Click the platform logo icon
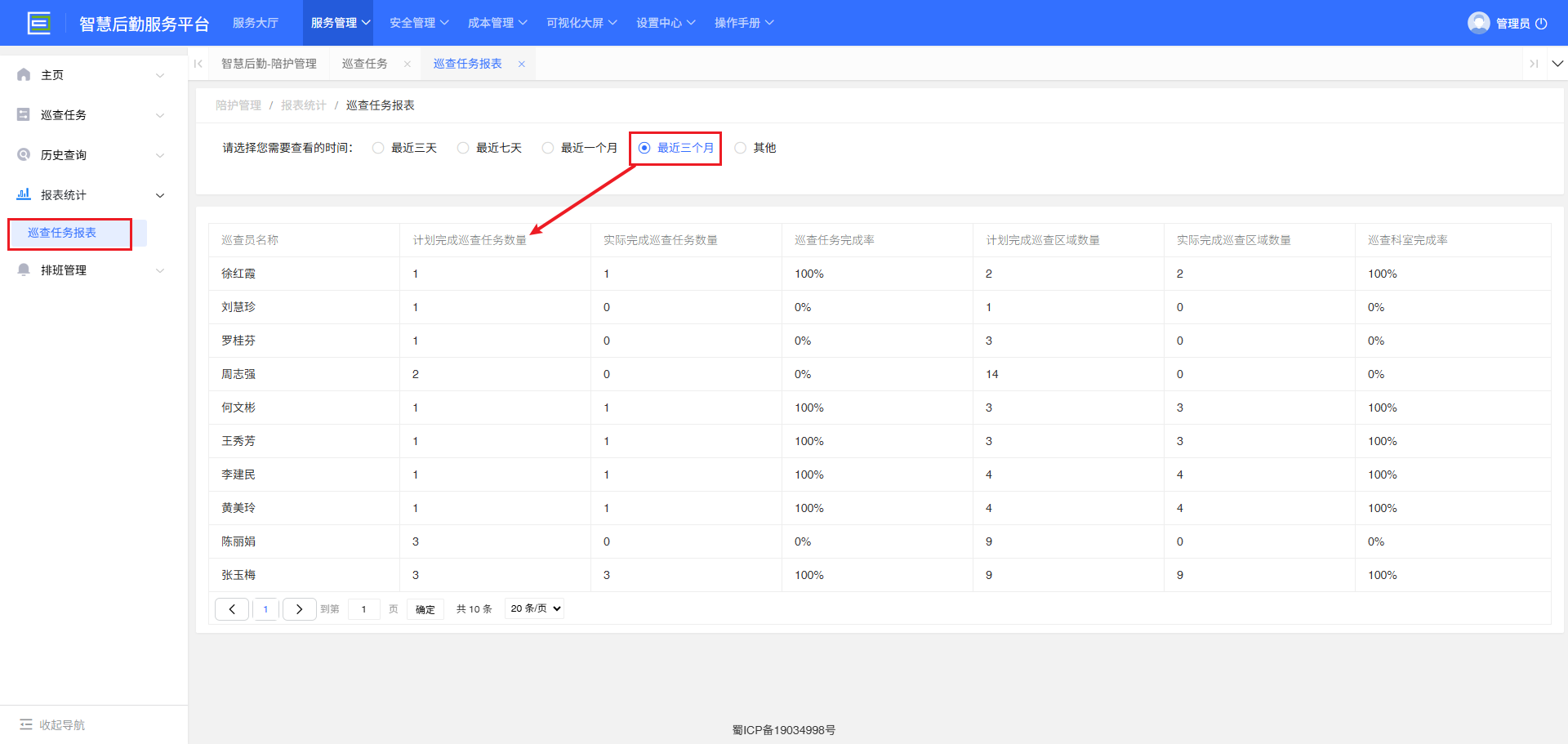This screenshot has width=1568, height=744. (39, 23)
